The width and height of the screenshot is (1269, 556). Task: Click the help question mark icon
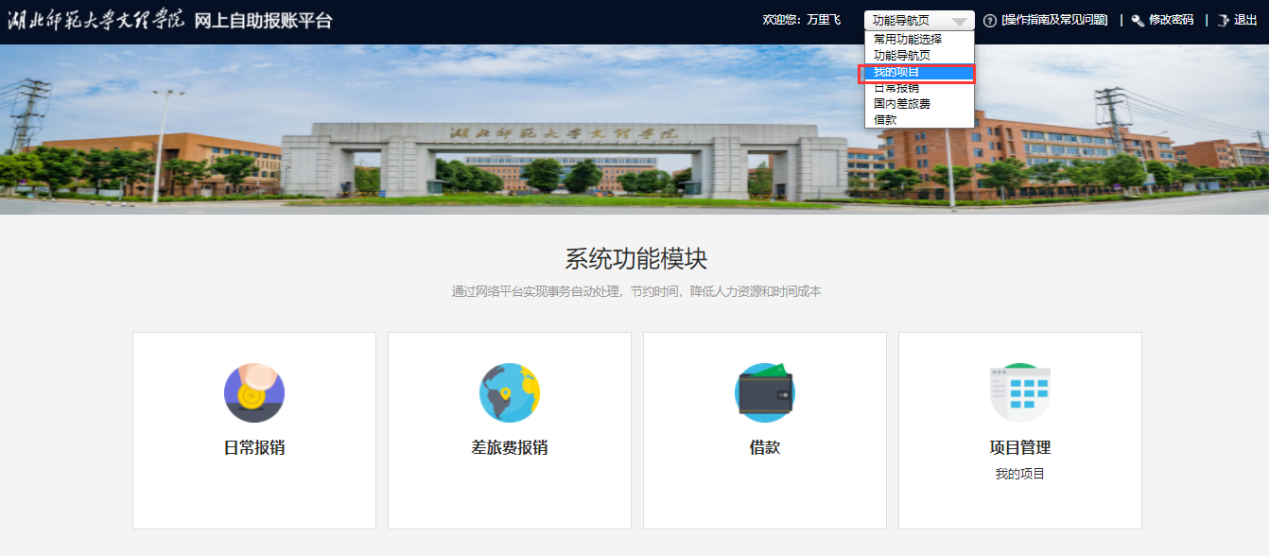[990, 20]
